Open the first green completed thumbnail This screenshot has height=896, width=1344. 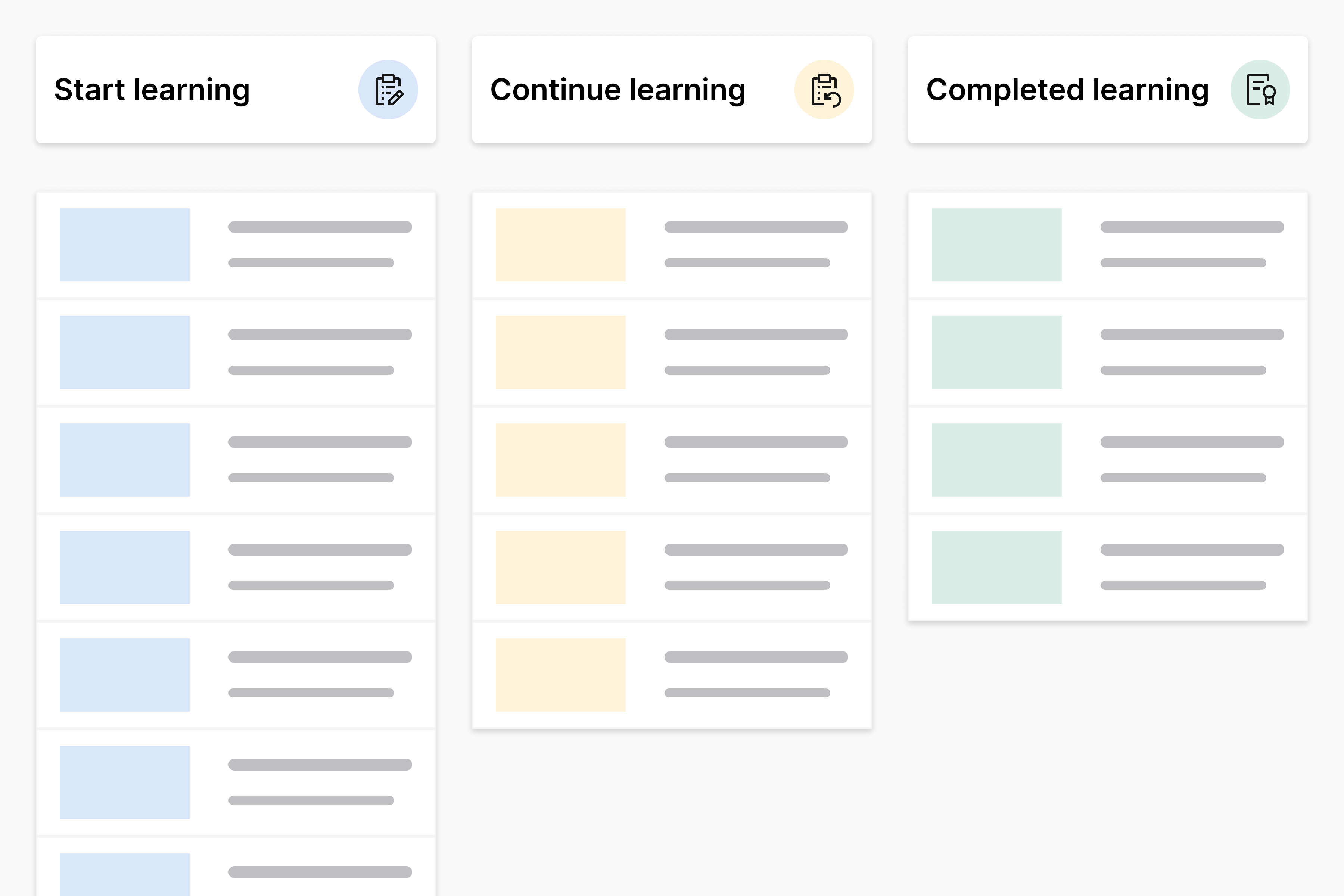pyautogui.click(x=996, y=245)
